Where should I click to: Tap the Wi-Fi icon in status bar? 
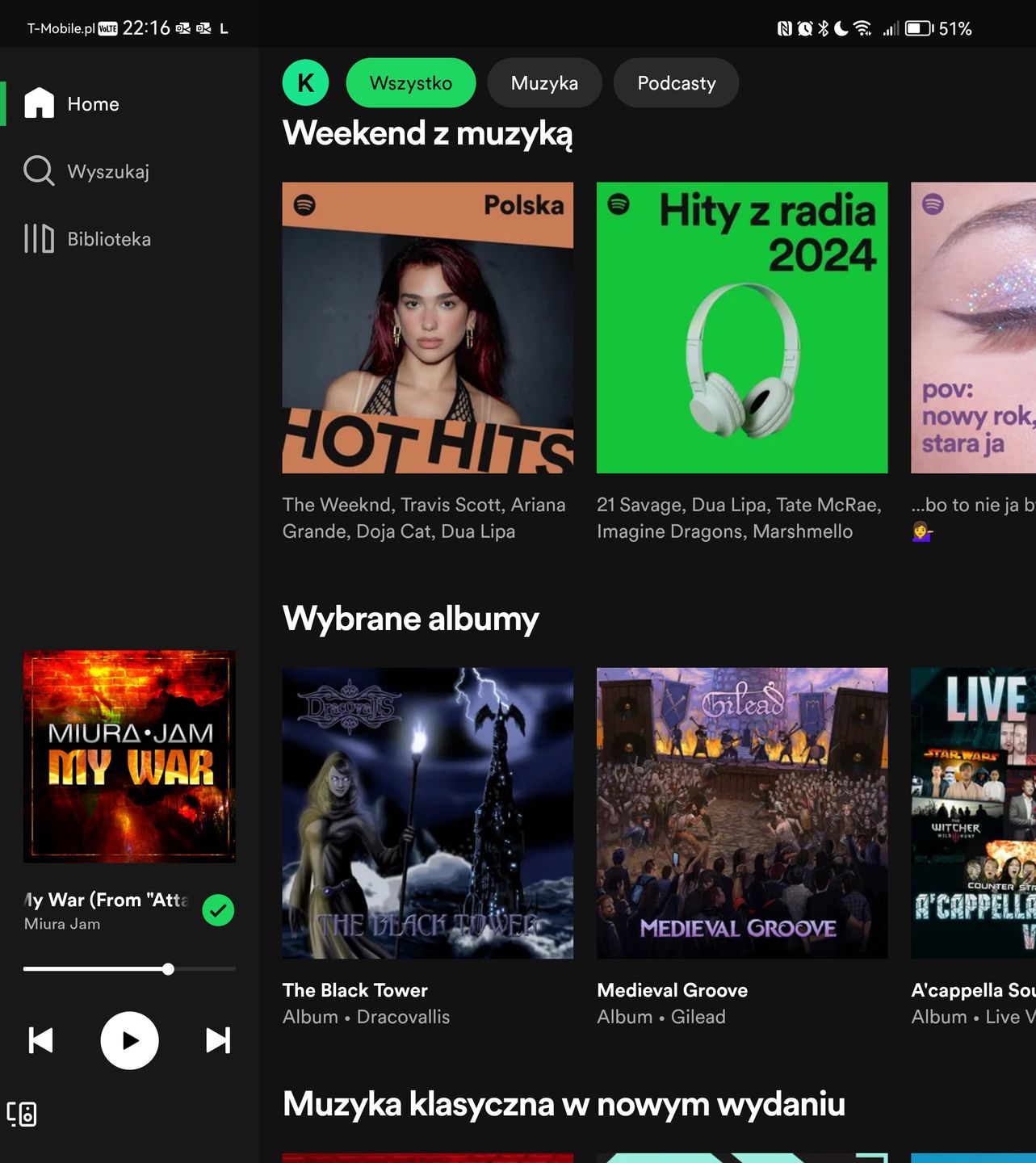point(862,28)
